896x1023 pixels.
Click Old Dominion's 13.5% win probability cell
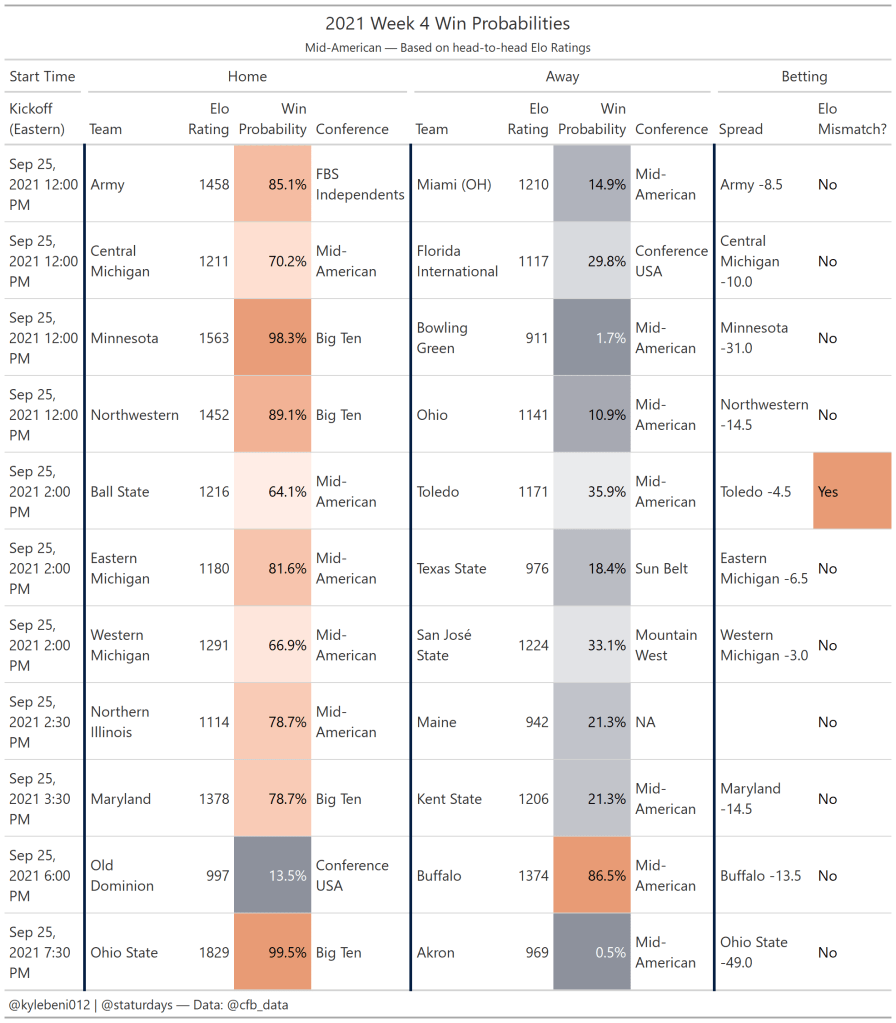[273, 876]
